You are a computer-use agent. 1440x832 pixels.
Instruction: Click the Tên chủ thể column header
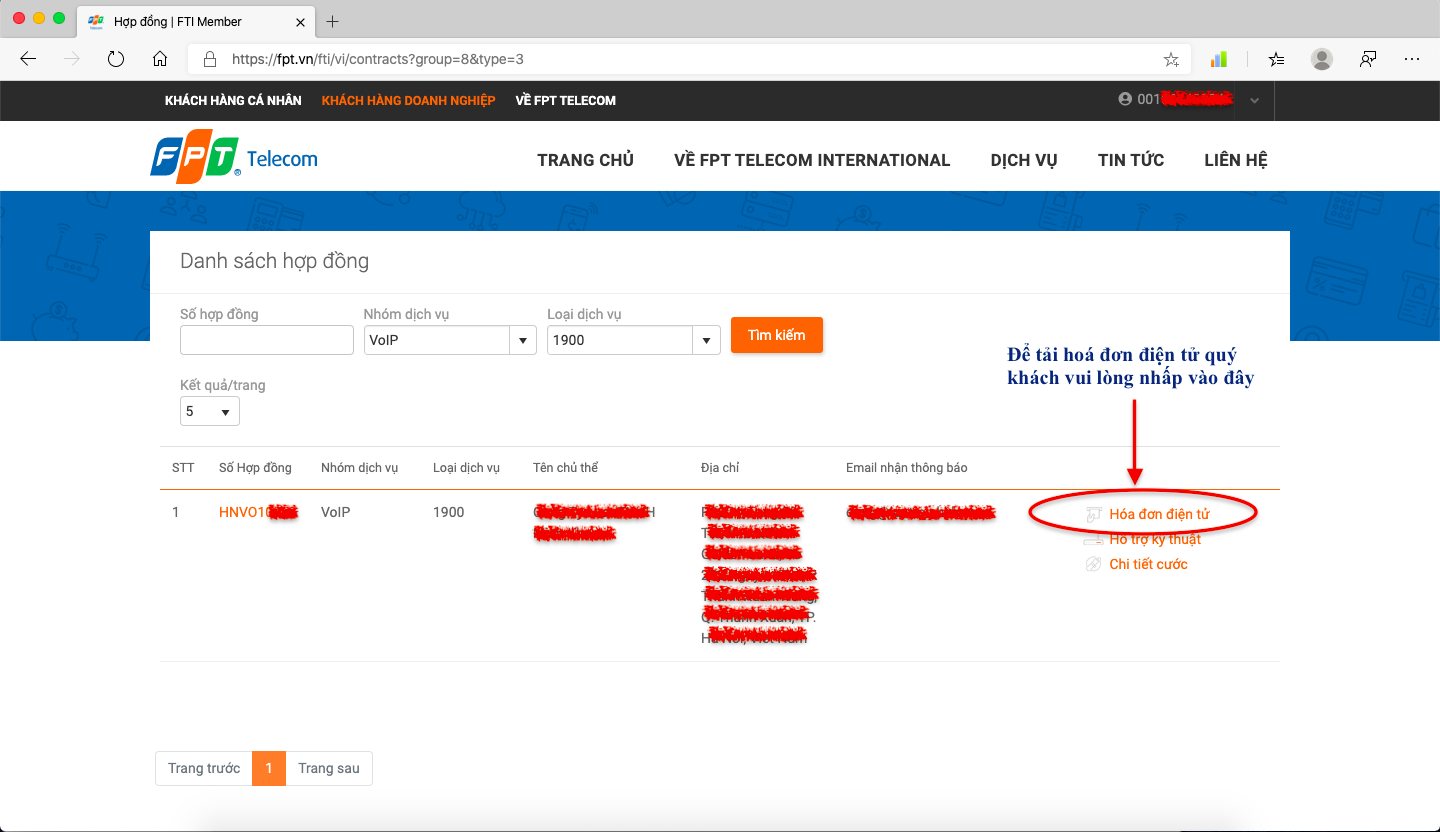click(x=566, y=468)
